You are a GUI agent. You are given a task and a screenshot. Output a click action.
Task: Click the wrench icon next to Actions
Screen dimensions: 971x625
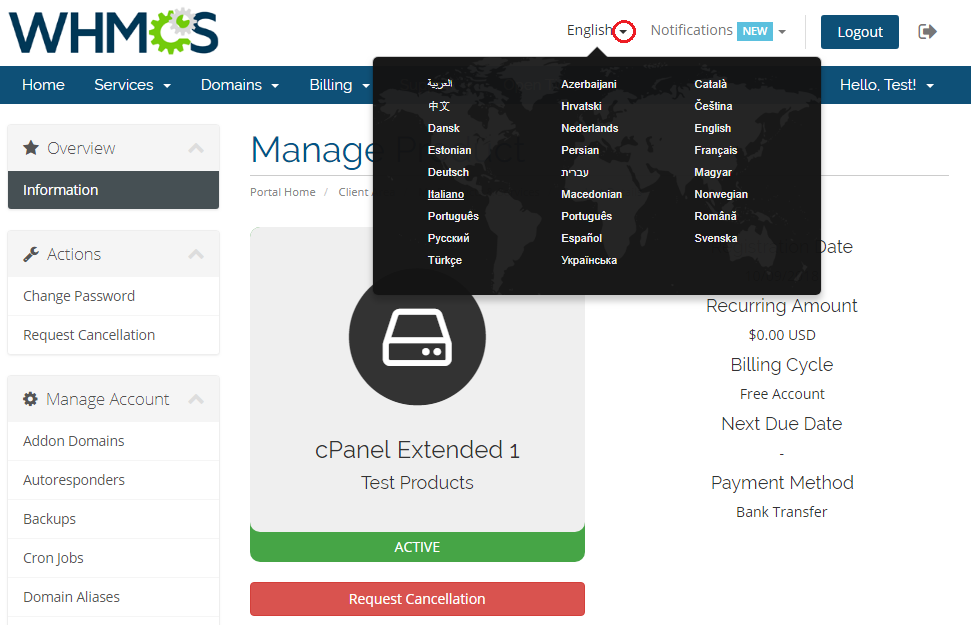(31, 254)
